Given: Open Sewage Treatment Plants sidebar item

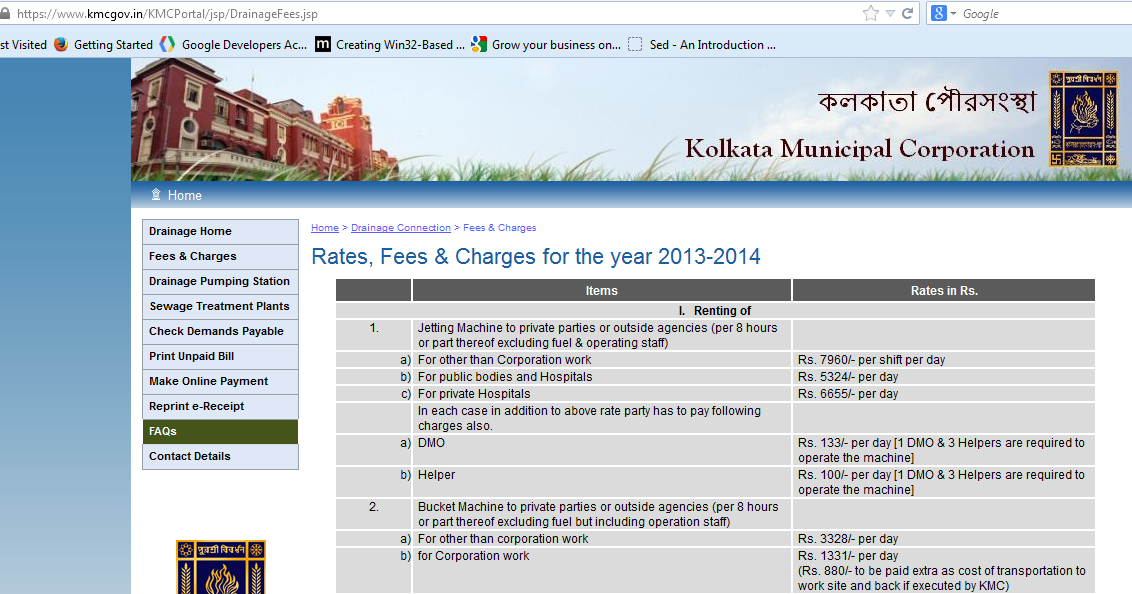Looking at the screenshot, I should pyautogui.click(x=220, y=306).
